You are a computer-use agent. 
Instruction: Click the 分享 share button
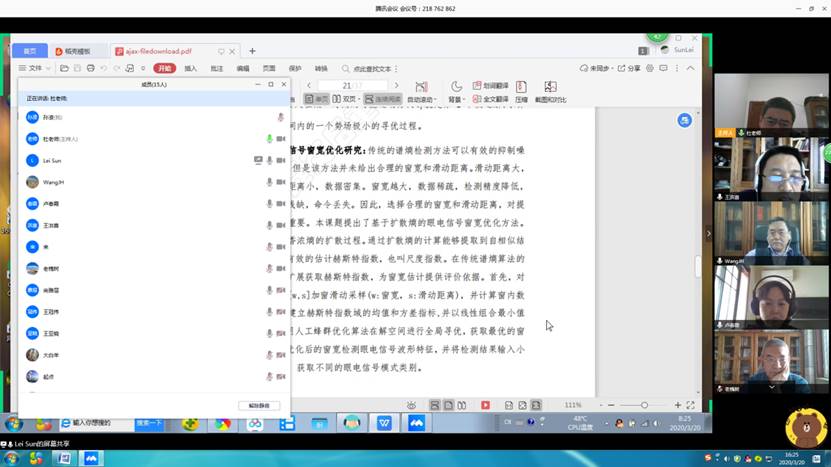(x=630, y=68)
